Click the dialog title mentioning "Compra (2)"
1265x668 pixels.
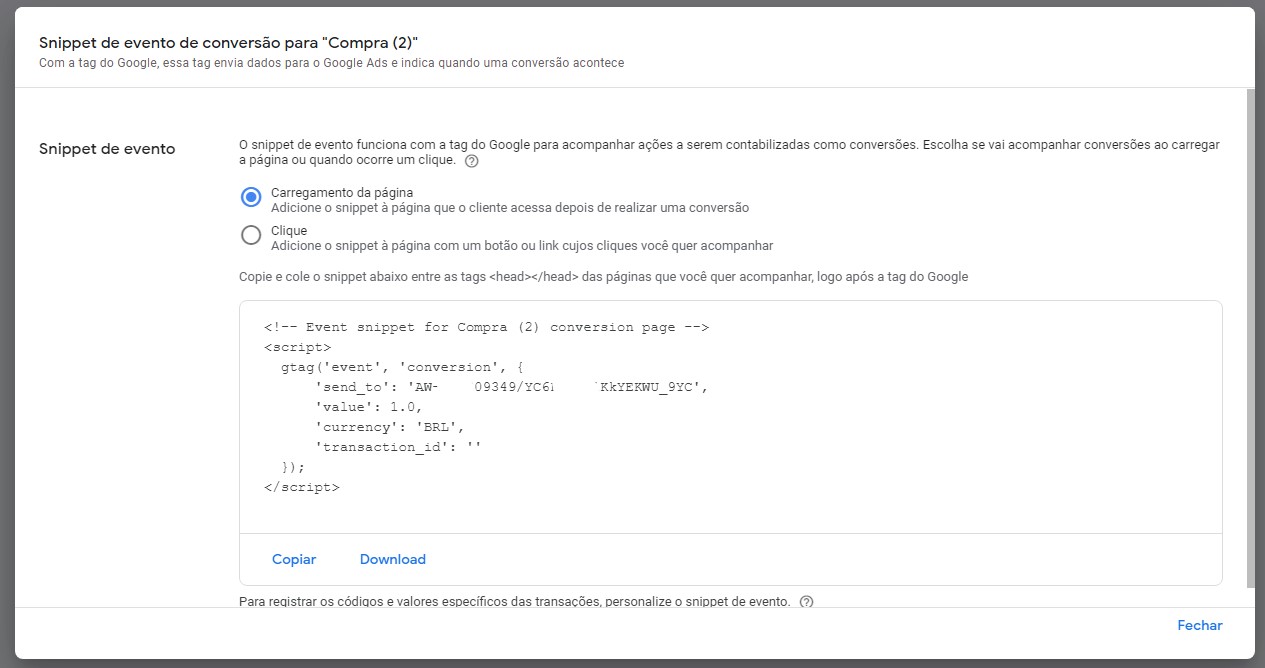click(228, 43)
